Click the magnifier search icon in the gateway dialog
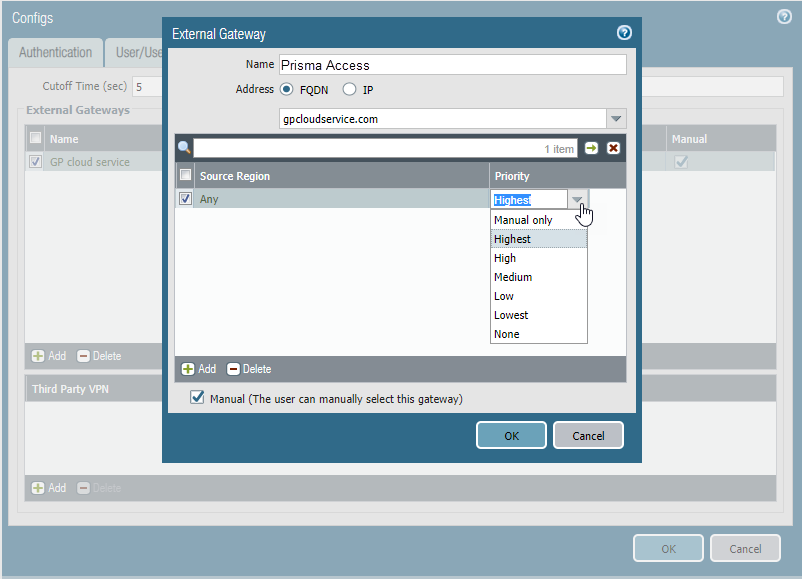 point(184,148)
